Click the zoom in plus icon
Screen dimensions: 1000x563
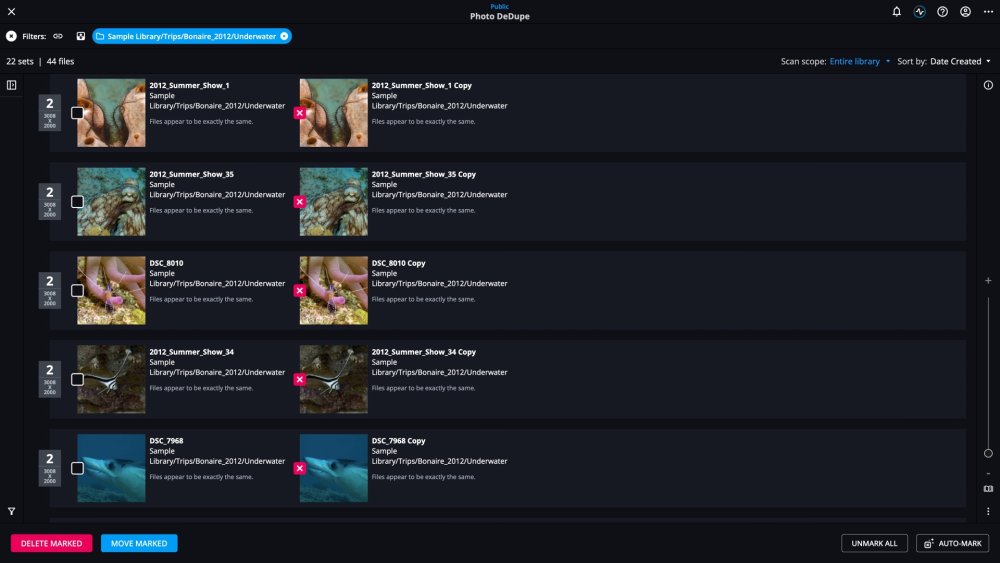pos(988,281)
